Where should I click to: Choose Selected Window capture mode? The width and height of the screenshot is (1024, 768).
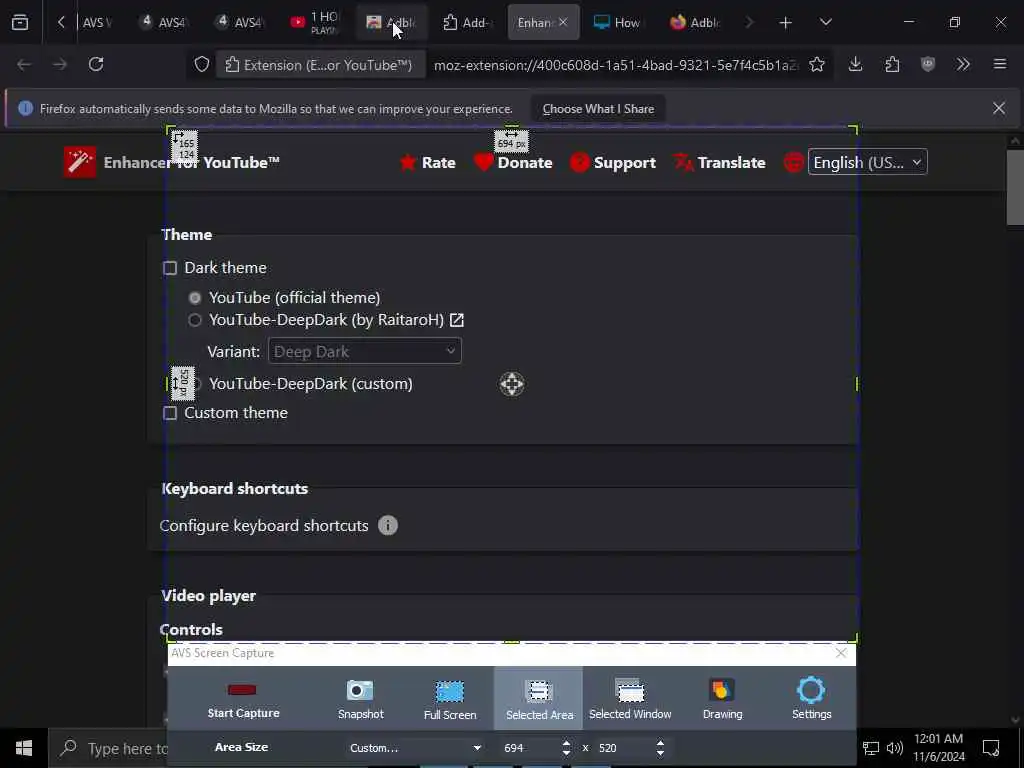[x=630, y=699]
